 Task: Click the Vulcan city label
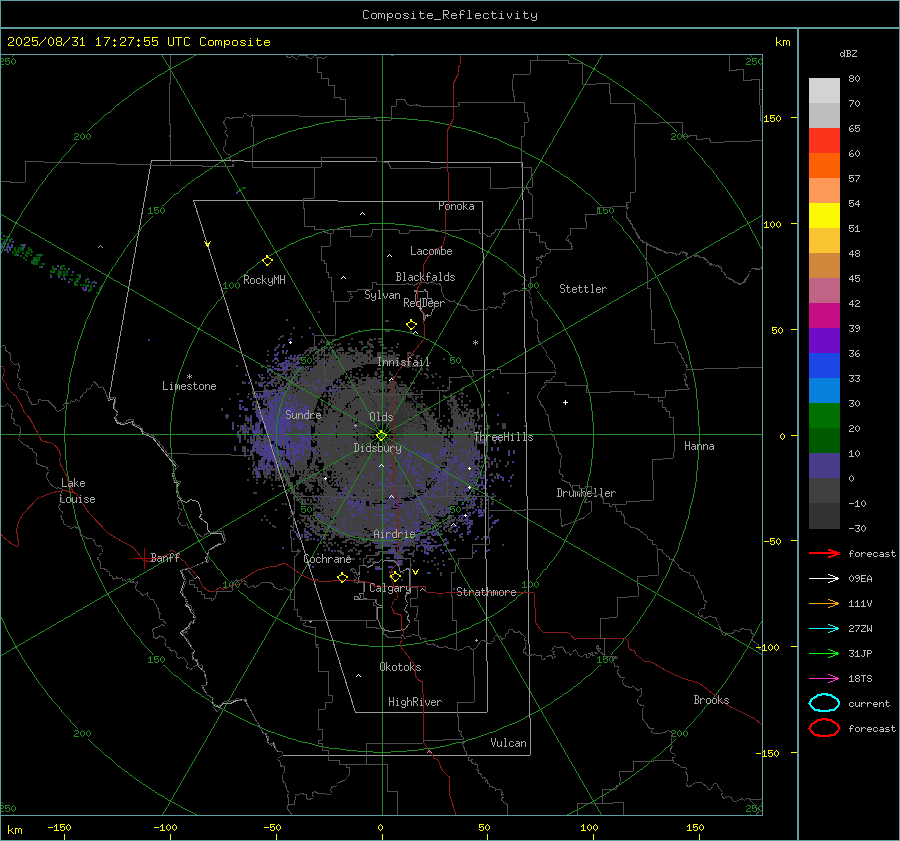pyautogui.click(x=509, y=743)
